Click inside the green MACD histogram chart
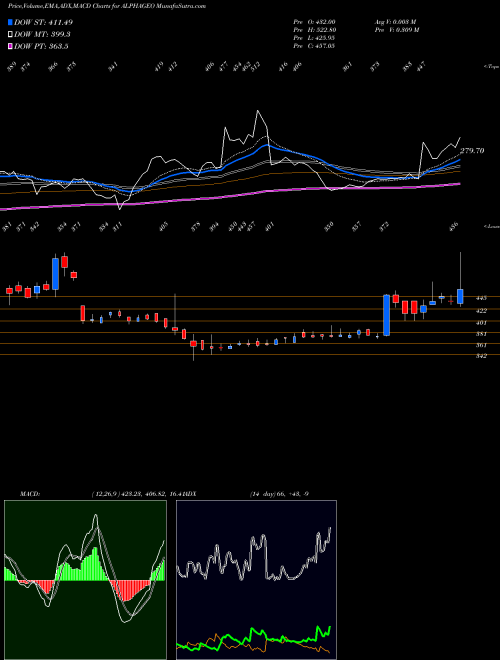The height and width of the screenshot is (660, 500). (x=85, y=580)
